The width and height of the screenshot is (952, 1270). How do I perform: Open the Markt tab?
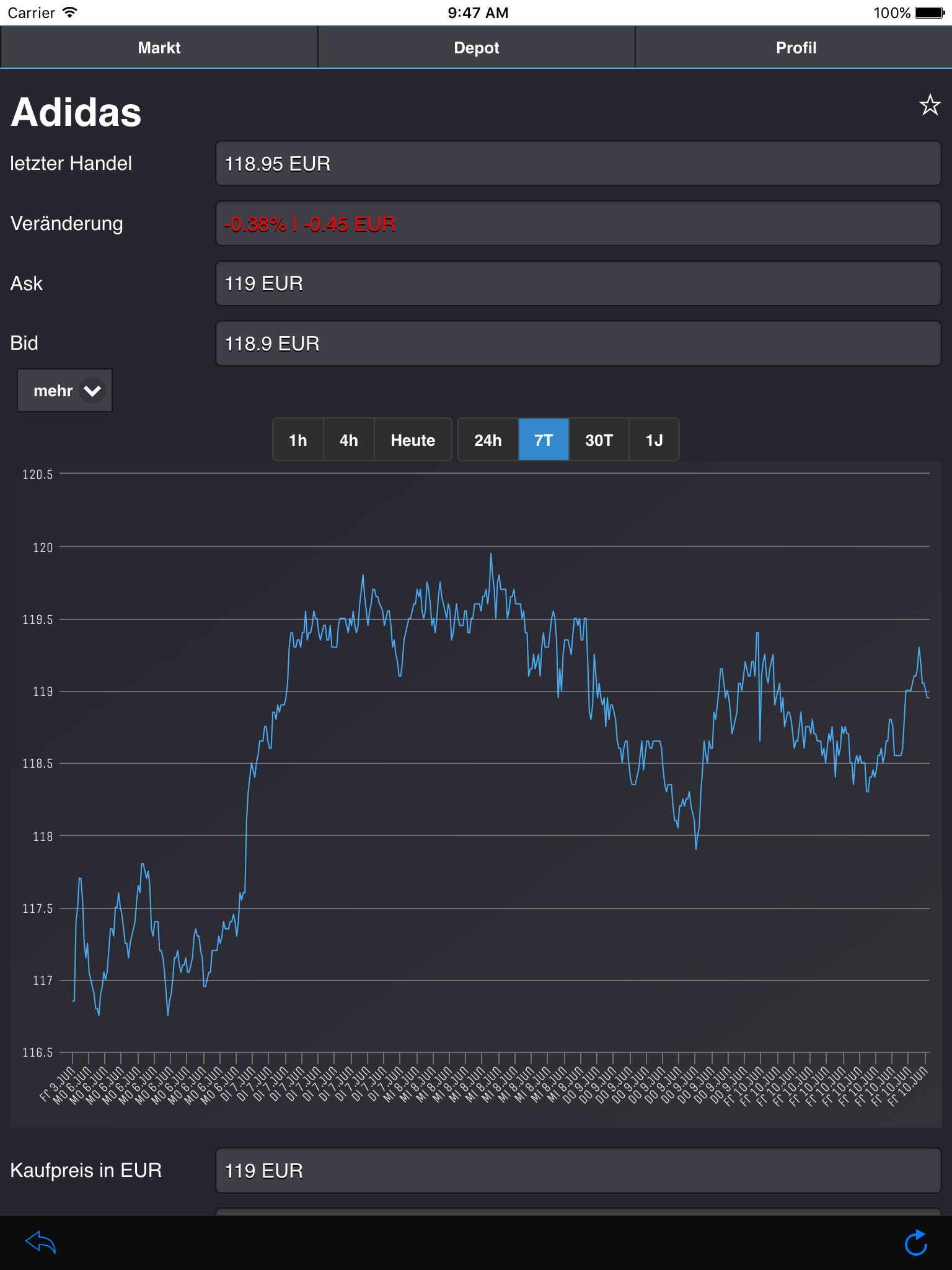tap(159, 48)
